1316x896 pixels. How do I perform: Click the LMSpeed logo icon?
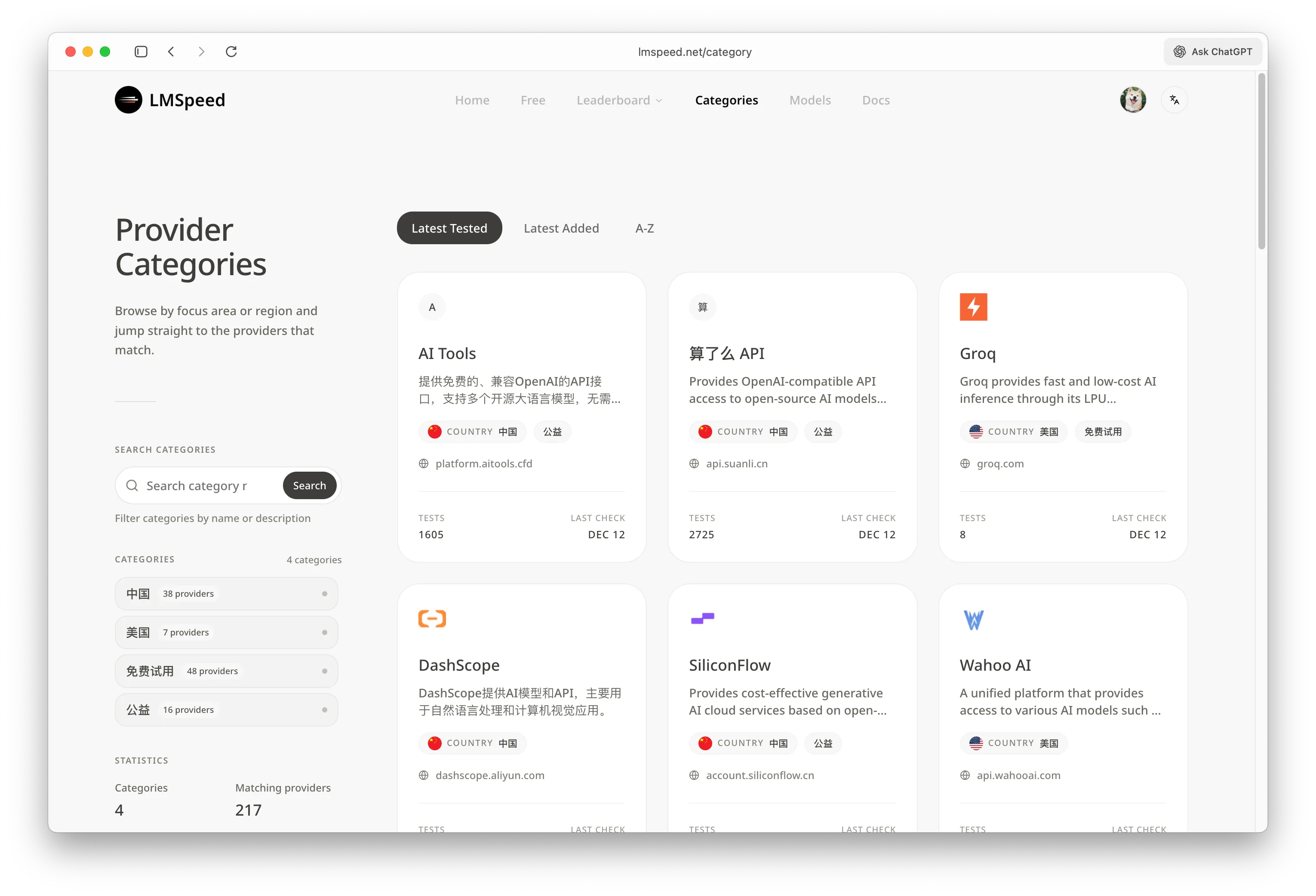click(x=129, y=100)
